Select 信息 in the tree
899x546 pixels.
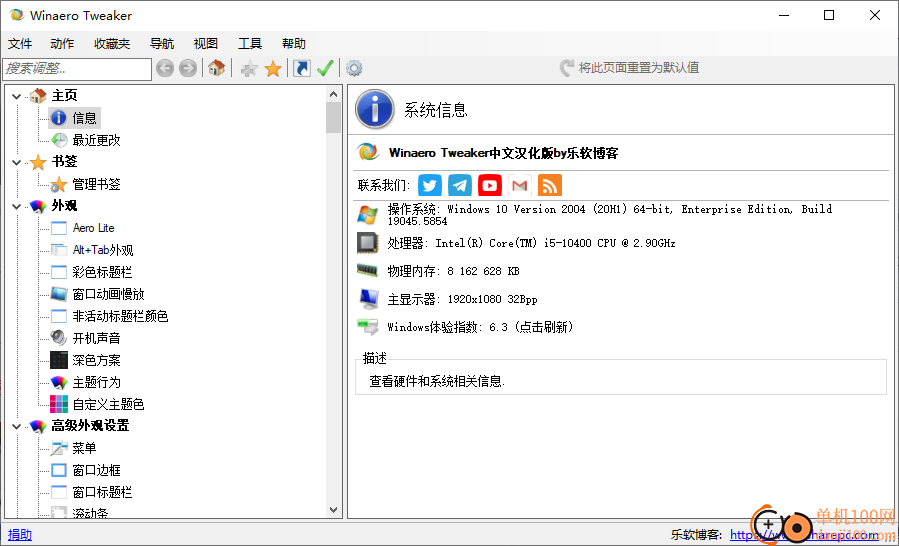[x=85, y=118]
